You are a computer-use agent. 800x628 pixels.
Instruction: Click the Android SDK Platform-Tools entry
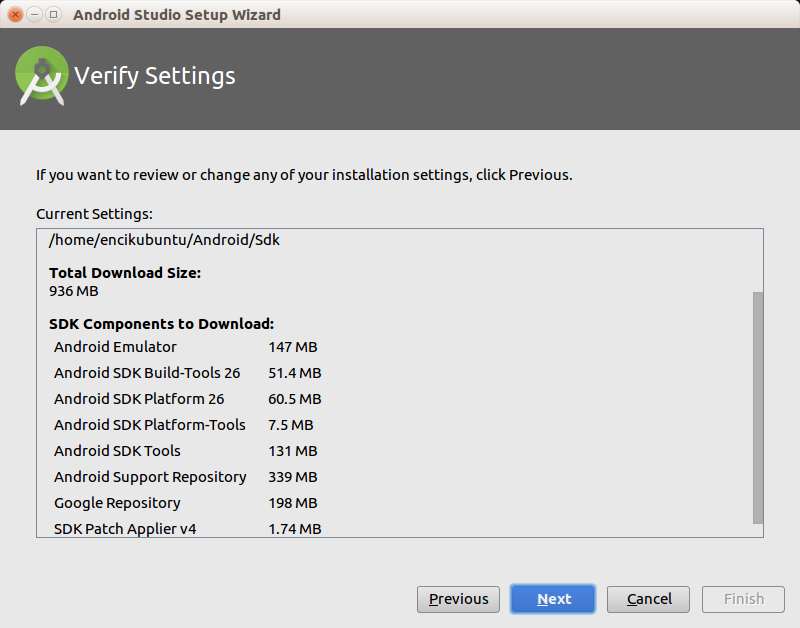coord(150,425)
